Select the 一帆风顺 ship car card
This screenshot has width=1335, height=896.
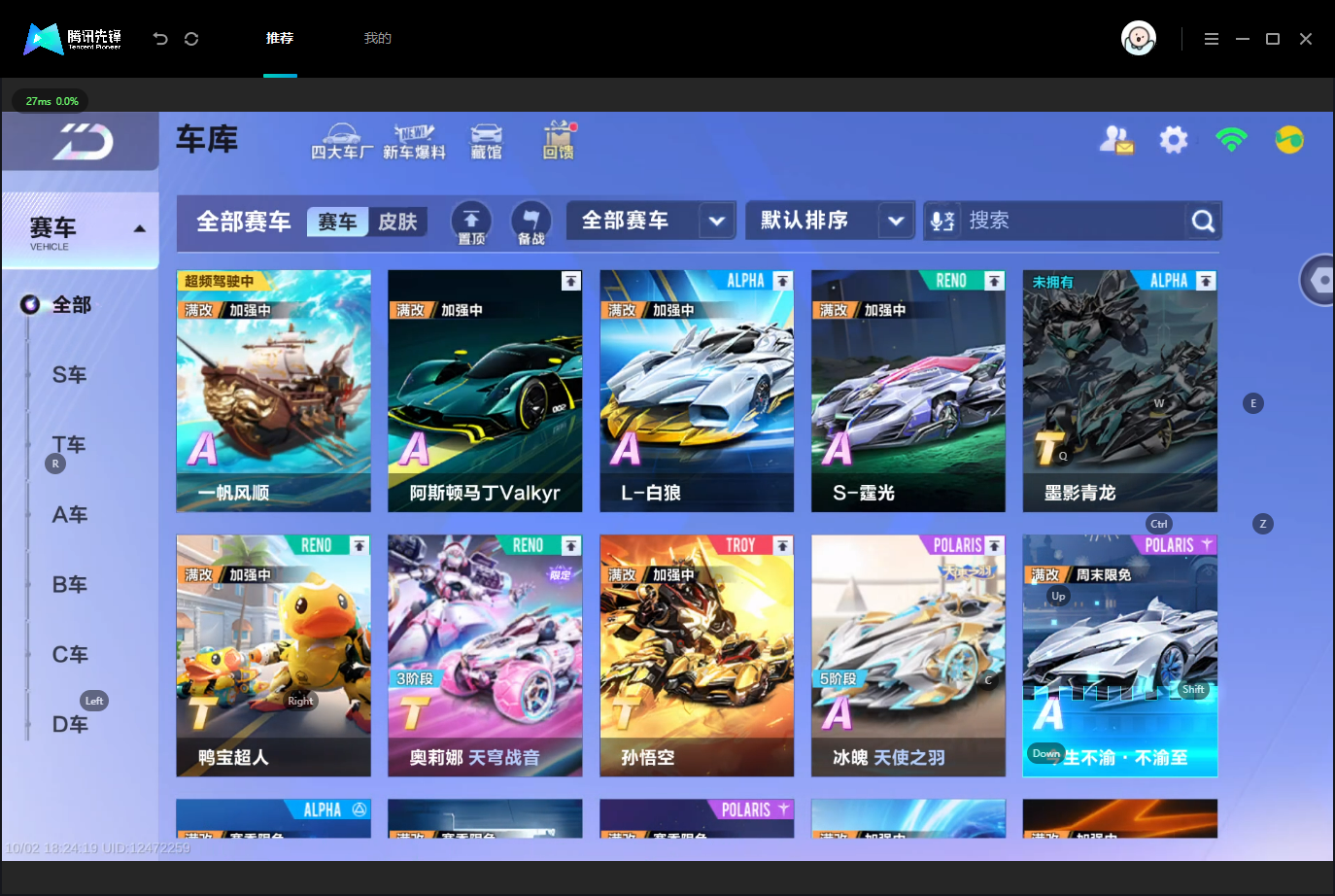pos(273,391)
